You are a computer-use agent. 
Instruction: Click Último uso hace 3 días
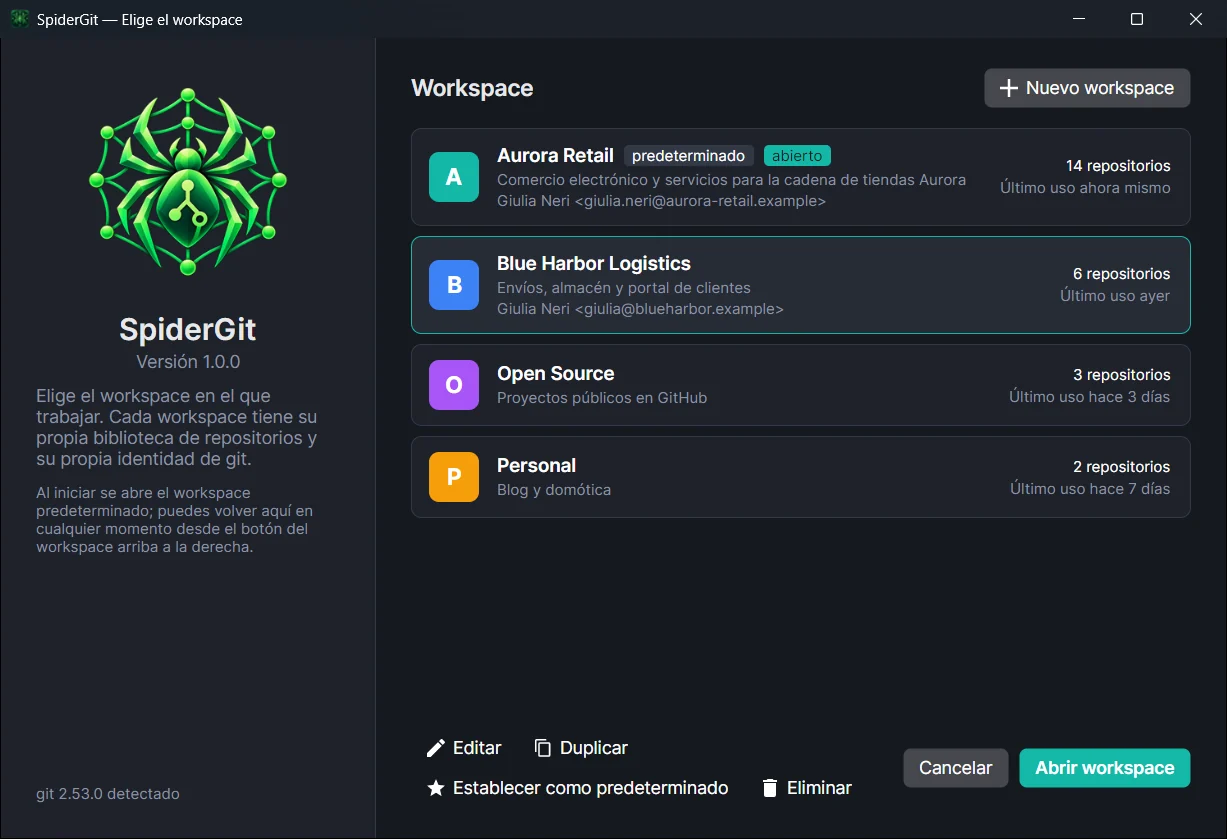(x=1089, y=397)
